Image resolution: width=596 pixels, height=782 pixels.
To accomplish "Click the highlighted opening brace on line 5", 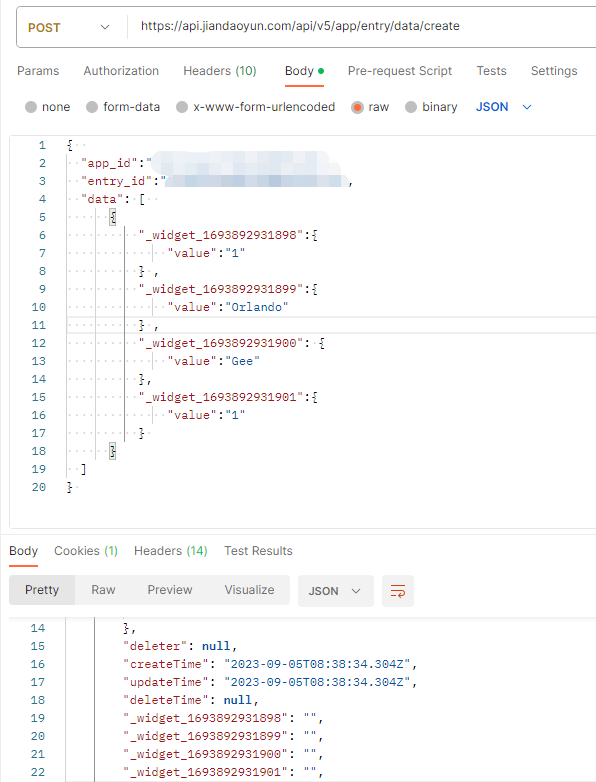I will point(113,217).
